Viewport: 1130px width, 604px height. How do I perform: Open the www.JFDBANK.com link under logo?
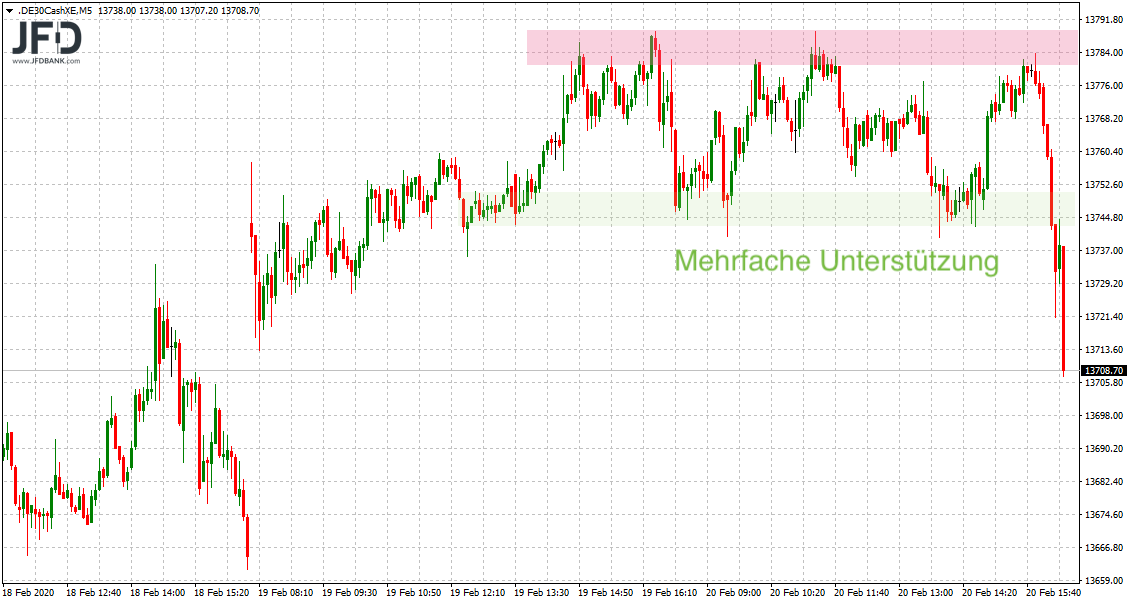pos(47,62)
